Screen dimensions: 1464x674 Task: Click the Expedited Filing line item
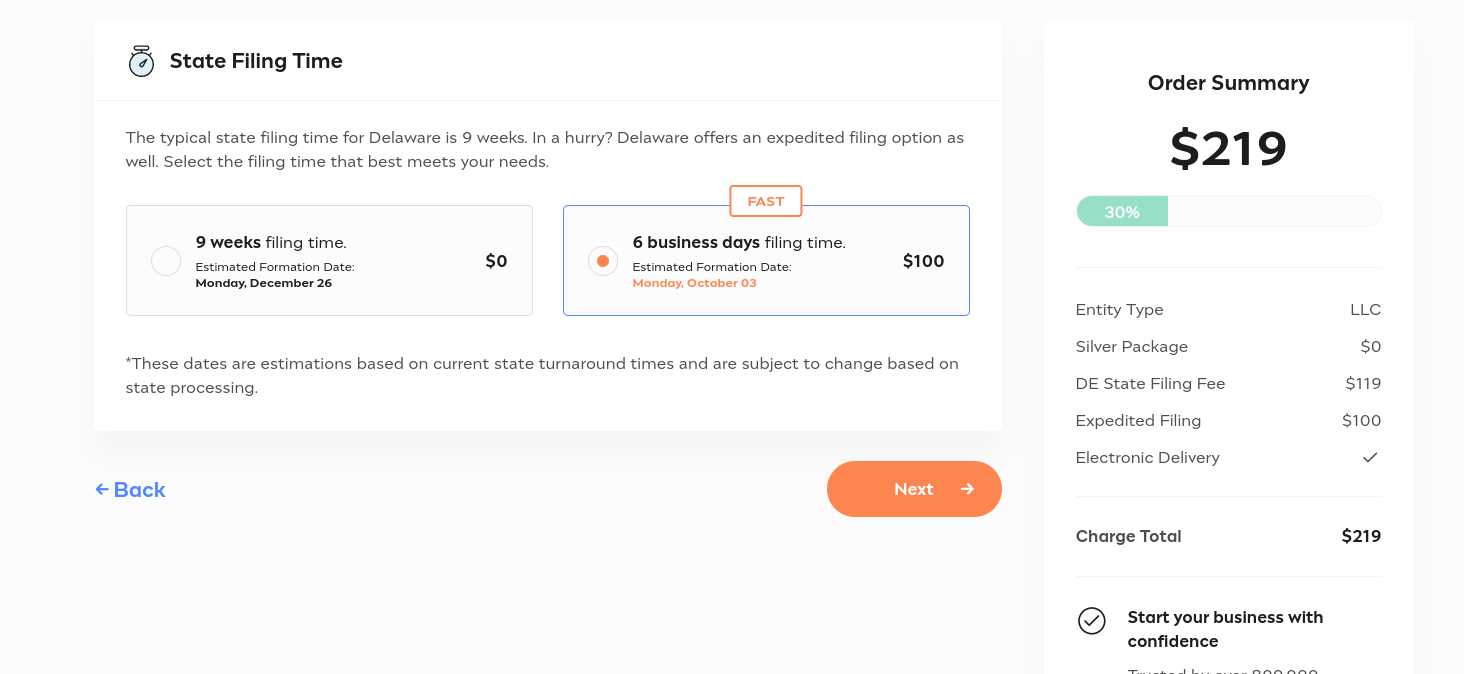coord(1229,420)
